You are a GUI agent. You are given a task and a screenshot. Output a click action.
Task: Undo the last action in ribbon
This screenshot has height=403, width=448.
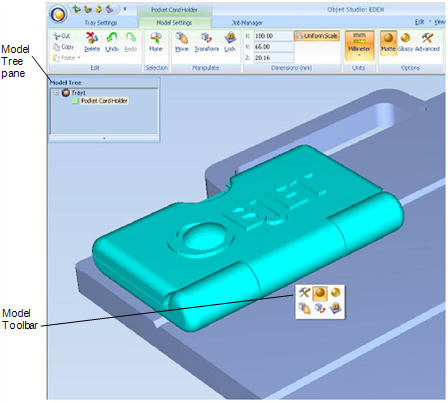112,42
